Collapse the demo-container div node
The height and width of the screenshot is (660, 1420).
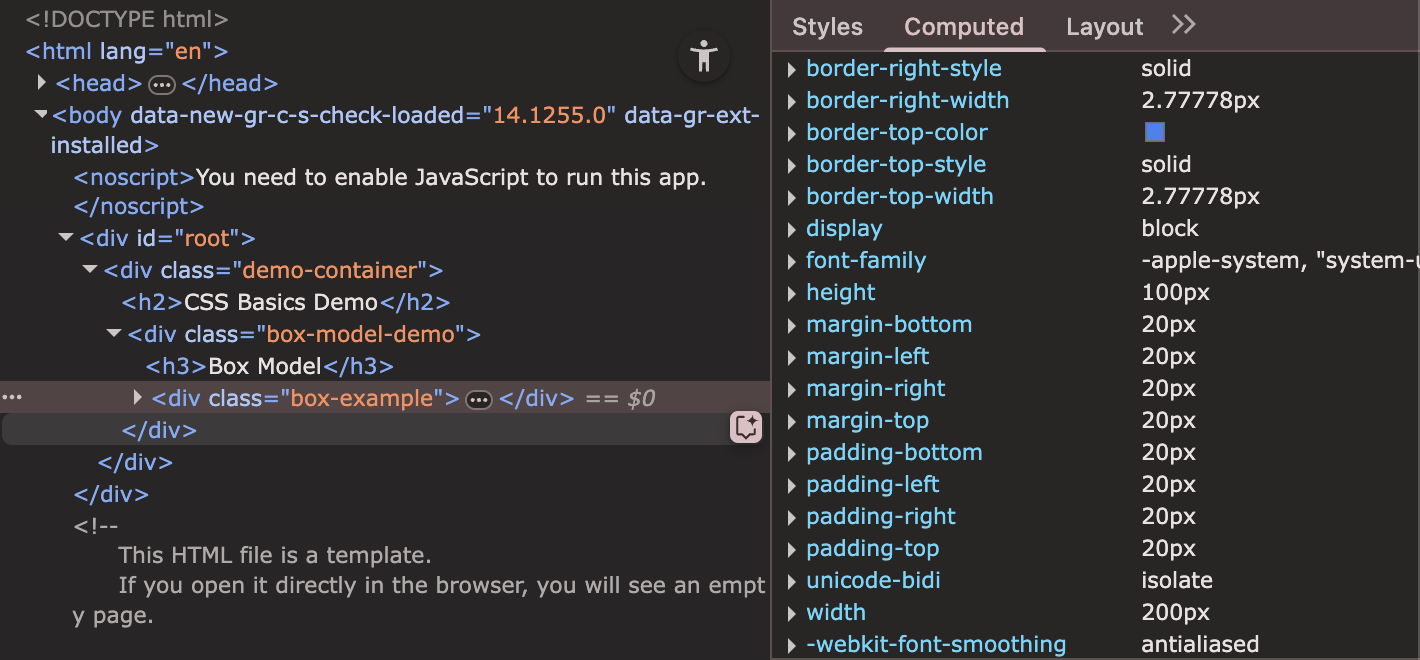[x=90, y=271]
